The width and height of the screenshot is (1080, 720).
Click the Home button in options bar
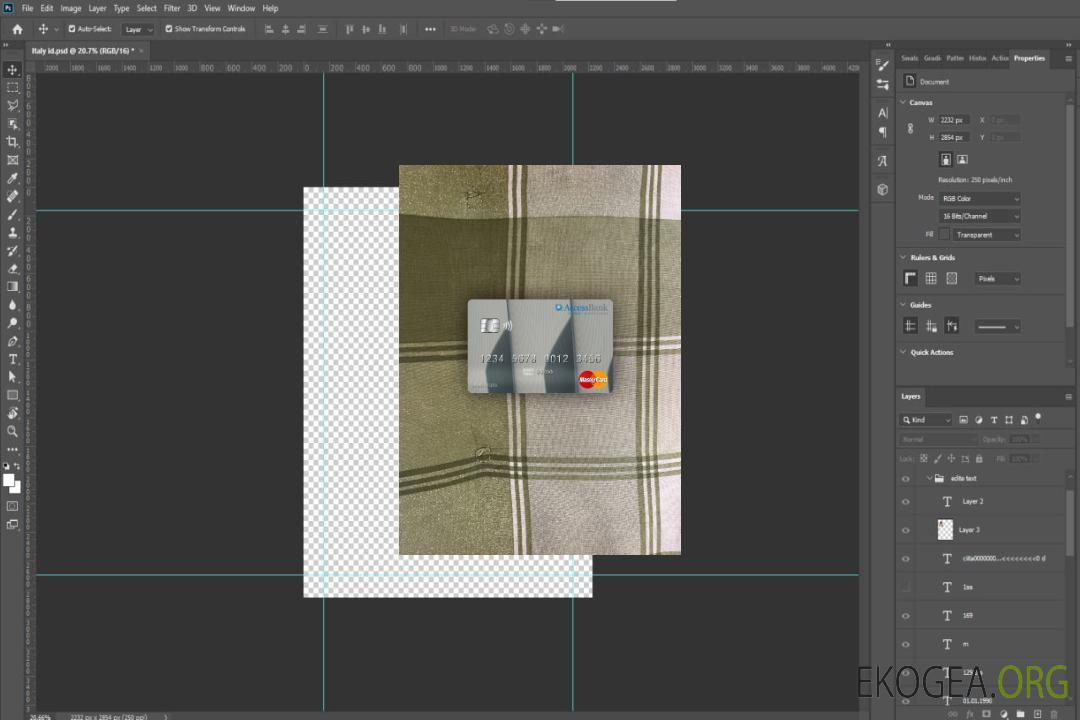[x=17, y=29]
